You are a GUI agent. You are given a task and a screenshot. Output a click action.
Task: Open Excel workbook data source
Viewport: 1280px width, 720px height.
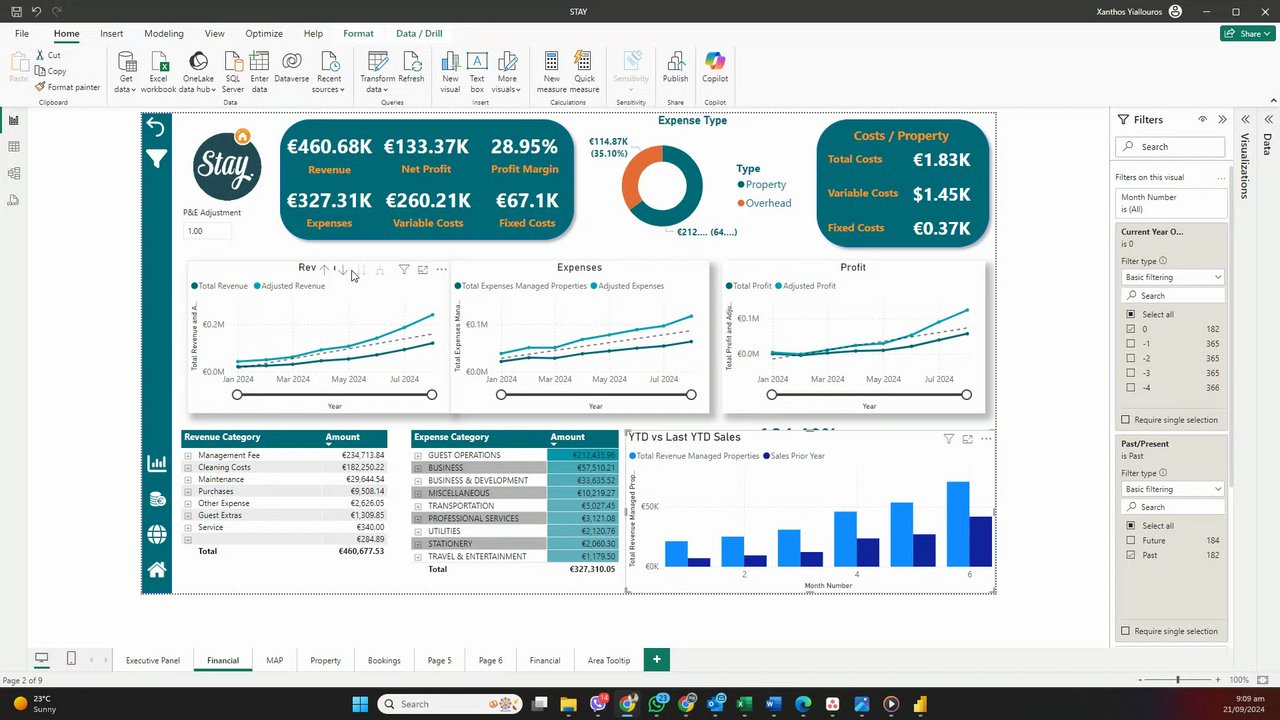coord(158,72)
